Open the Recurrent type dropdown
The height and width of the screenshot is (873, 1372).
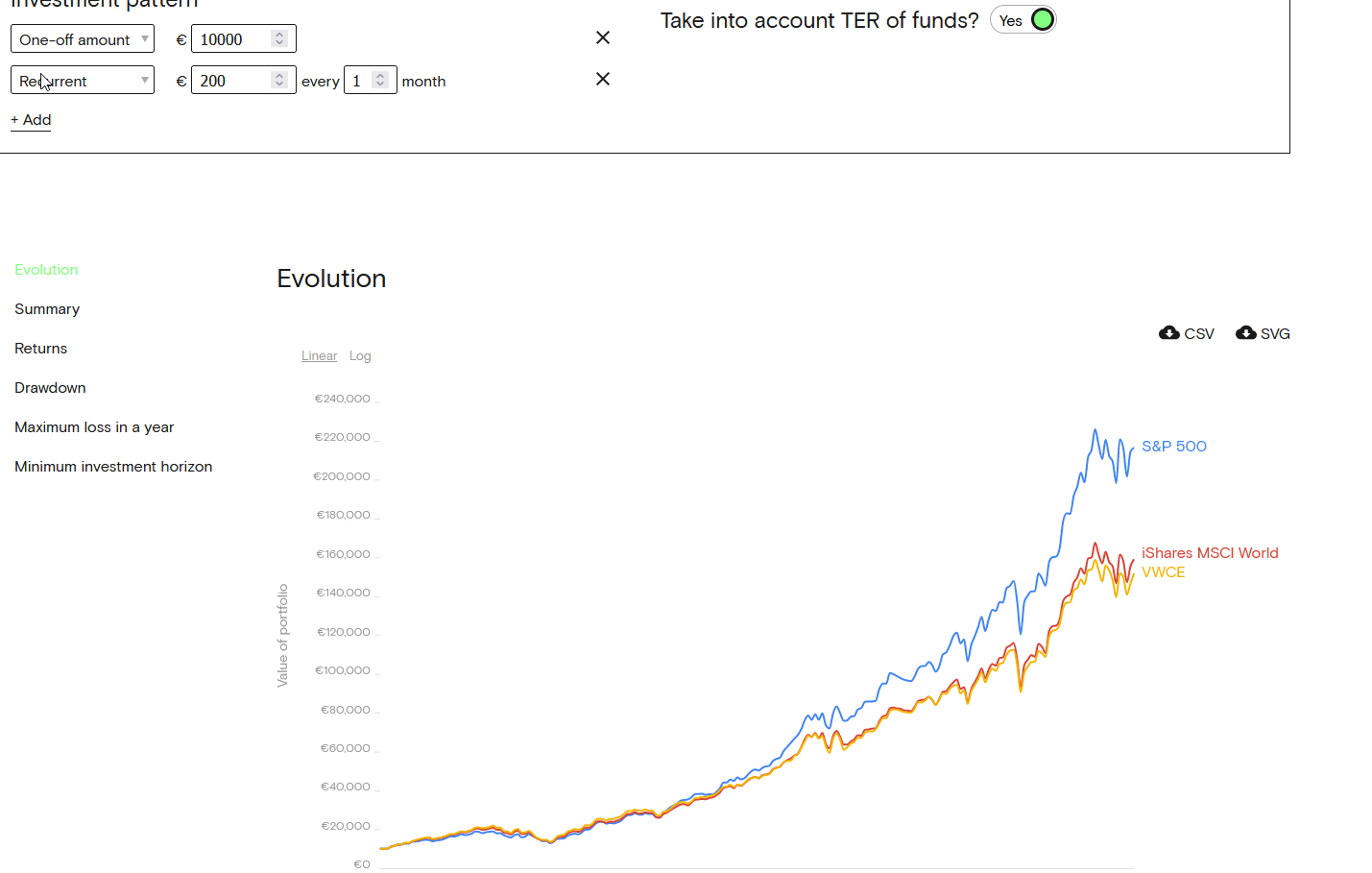tap(83, 81)
